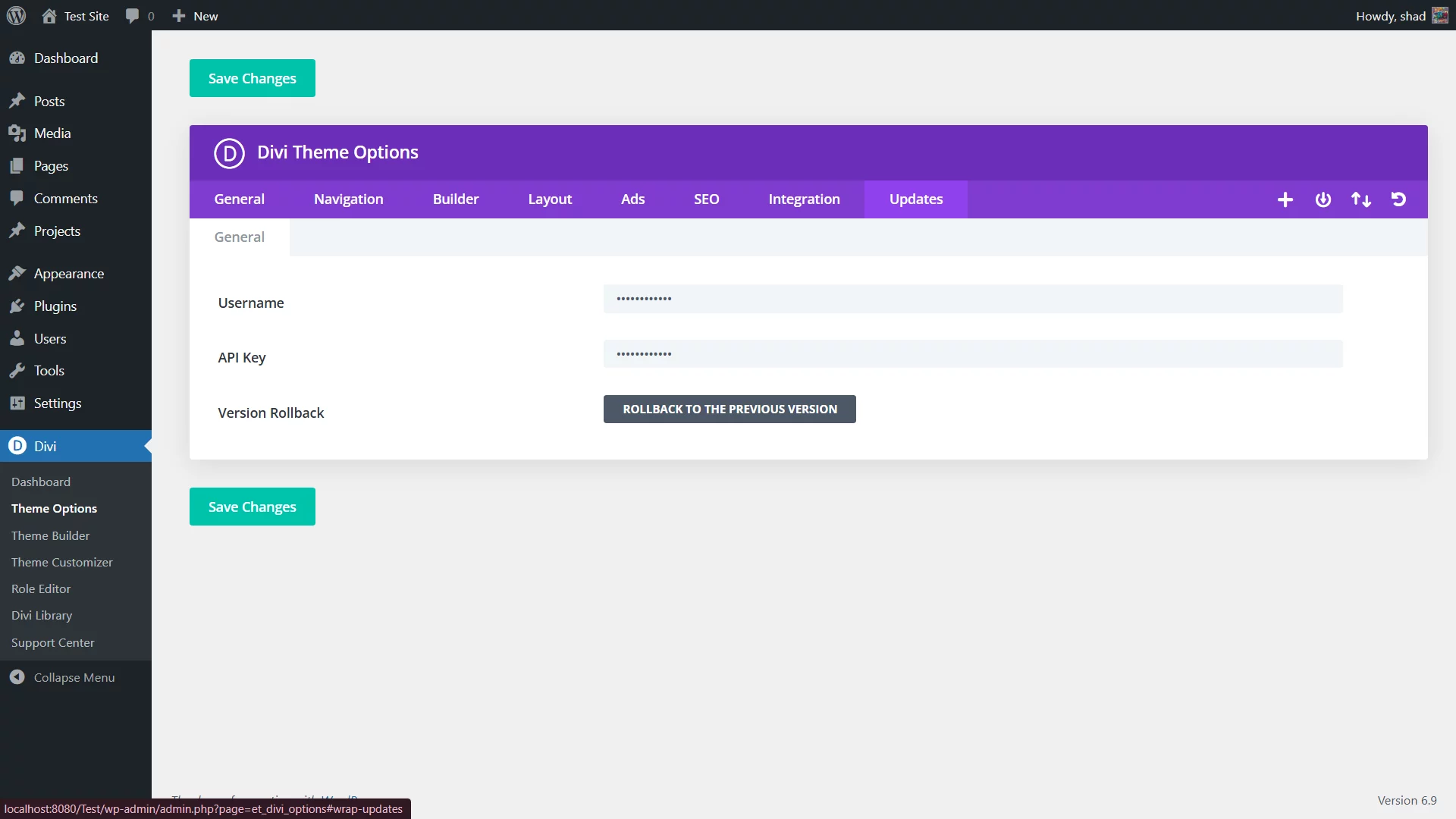This screenshot has width=1456, height=819.
Task: Click the Appearance paintbrush icon in sidebar
Action: (17, 273)
